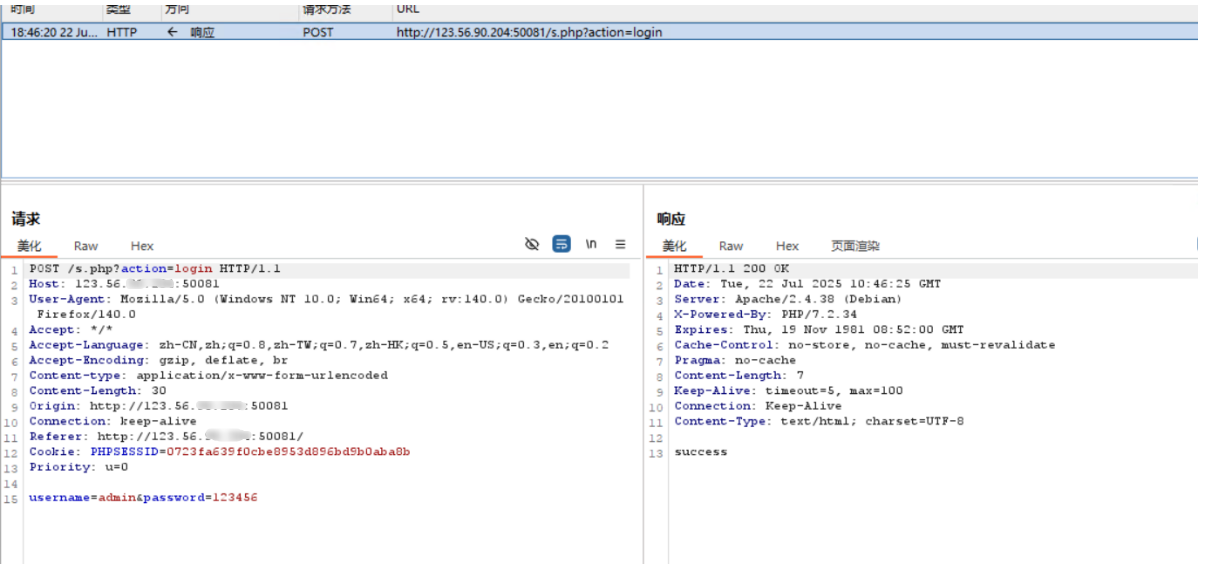
Task: Open the request editor hamburger menu
Action: (x=620, y=244)
